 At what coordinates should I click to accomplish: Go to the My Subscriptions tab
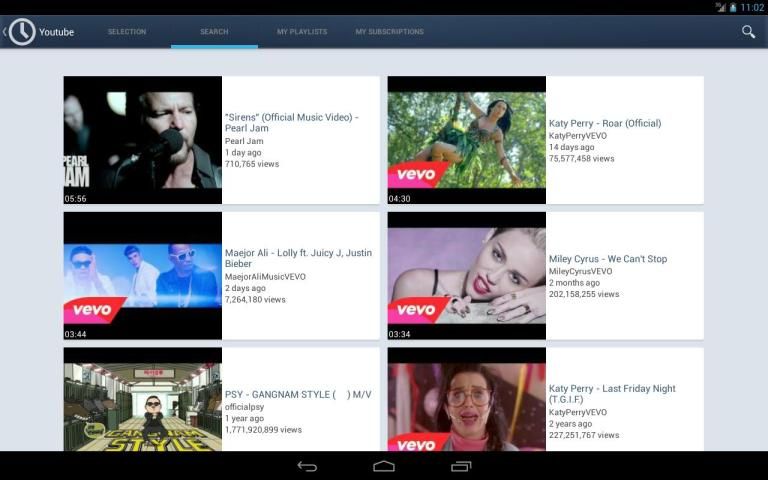tap(389, 32)
